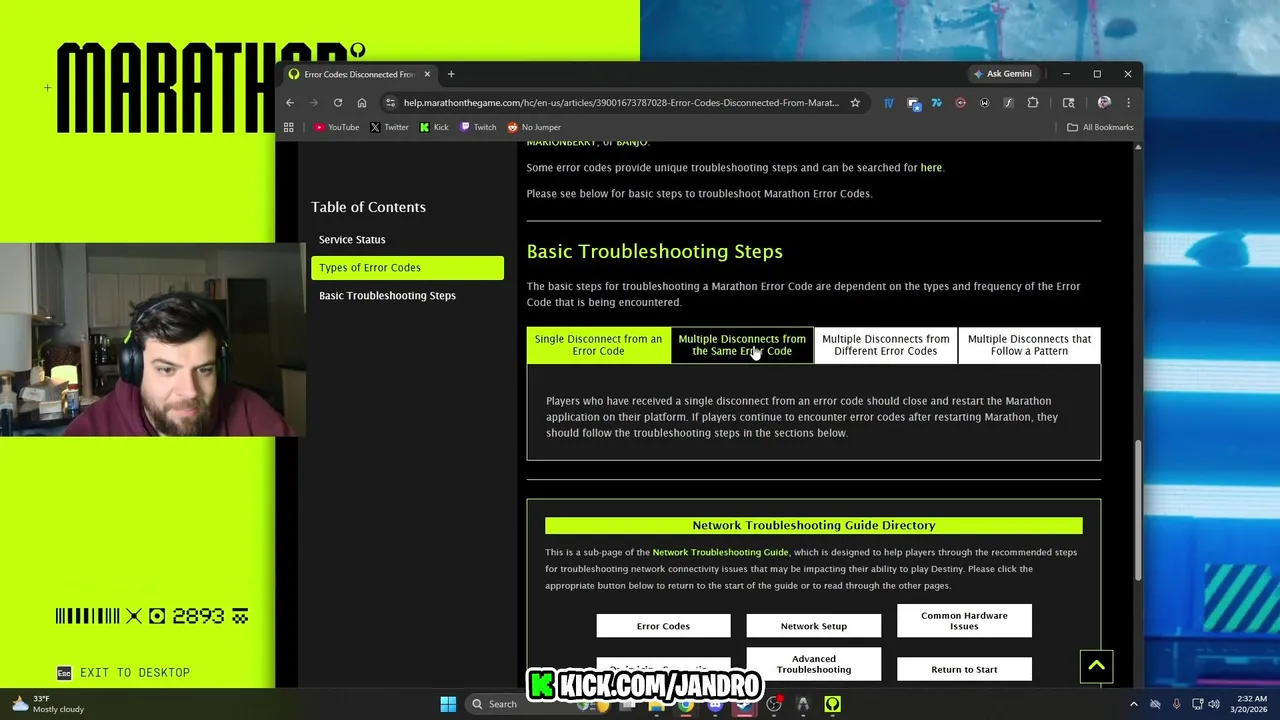Open the 7TV extension icon
The height and width of the screenshot is (720, 1280).
pyautogui.click(x=936, y=102)
